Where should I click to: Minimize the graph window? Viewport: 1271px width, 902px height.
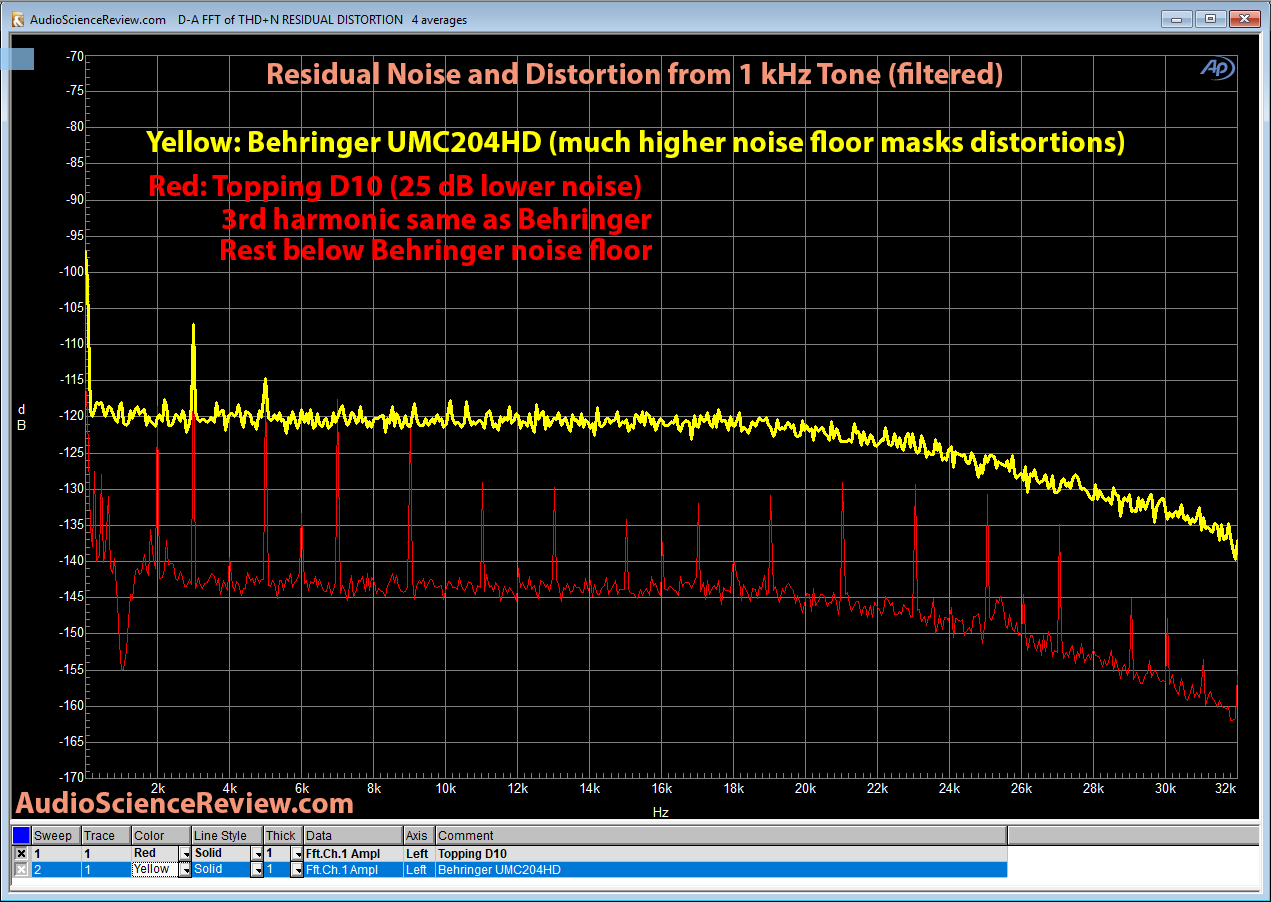point(1179,18)
